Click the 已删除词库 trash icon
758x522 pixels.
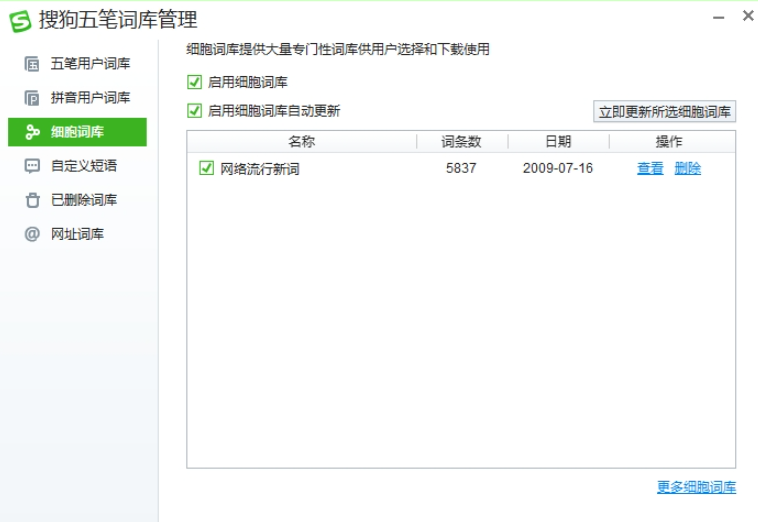click(x=32, y=200)
